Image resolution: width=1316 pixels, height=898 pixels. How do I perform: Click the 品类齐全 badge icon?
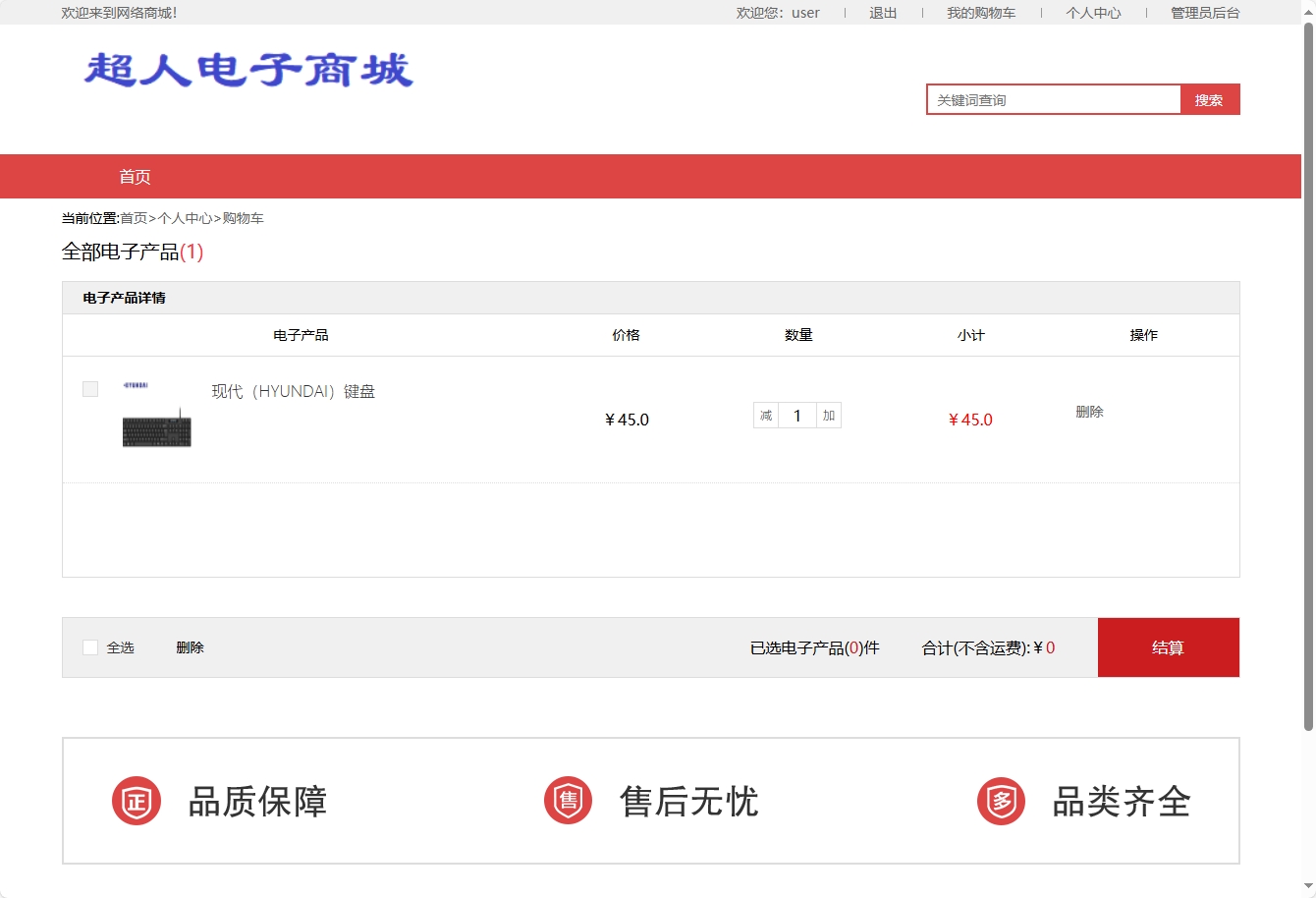coord(1000,800)
